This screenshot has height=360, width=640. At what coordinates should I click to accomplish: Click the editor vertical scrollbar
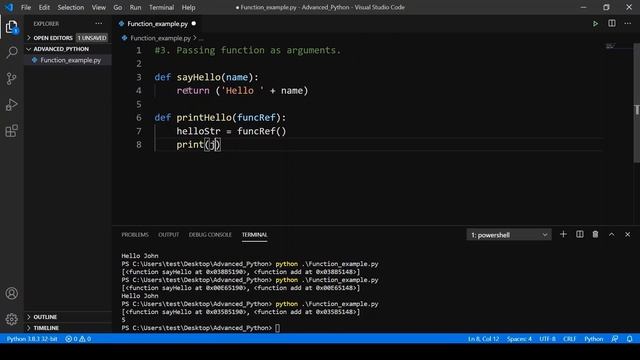637,103
